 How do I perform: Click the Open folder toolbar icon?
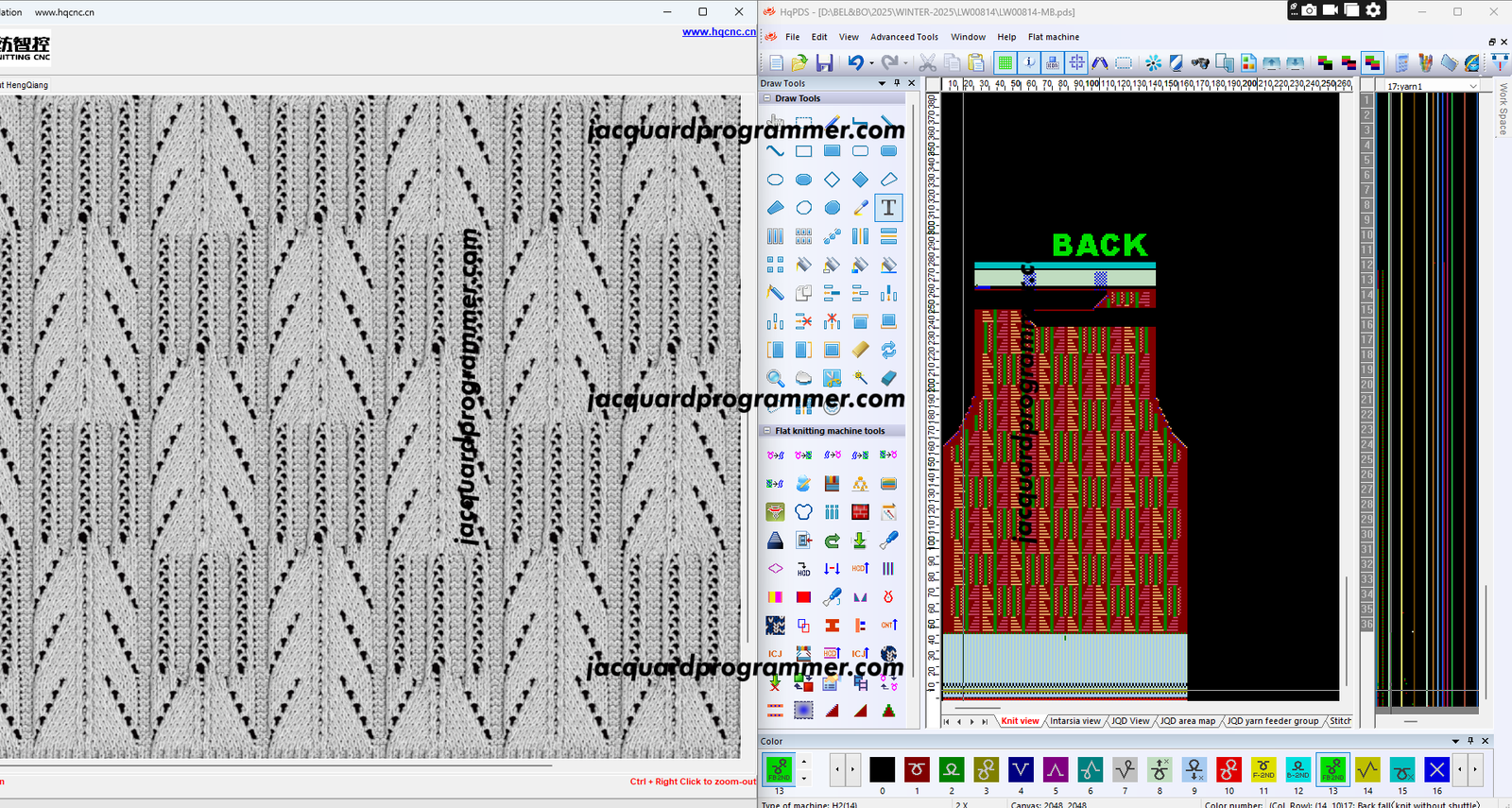coord(799,63)
